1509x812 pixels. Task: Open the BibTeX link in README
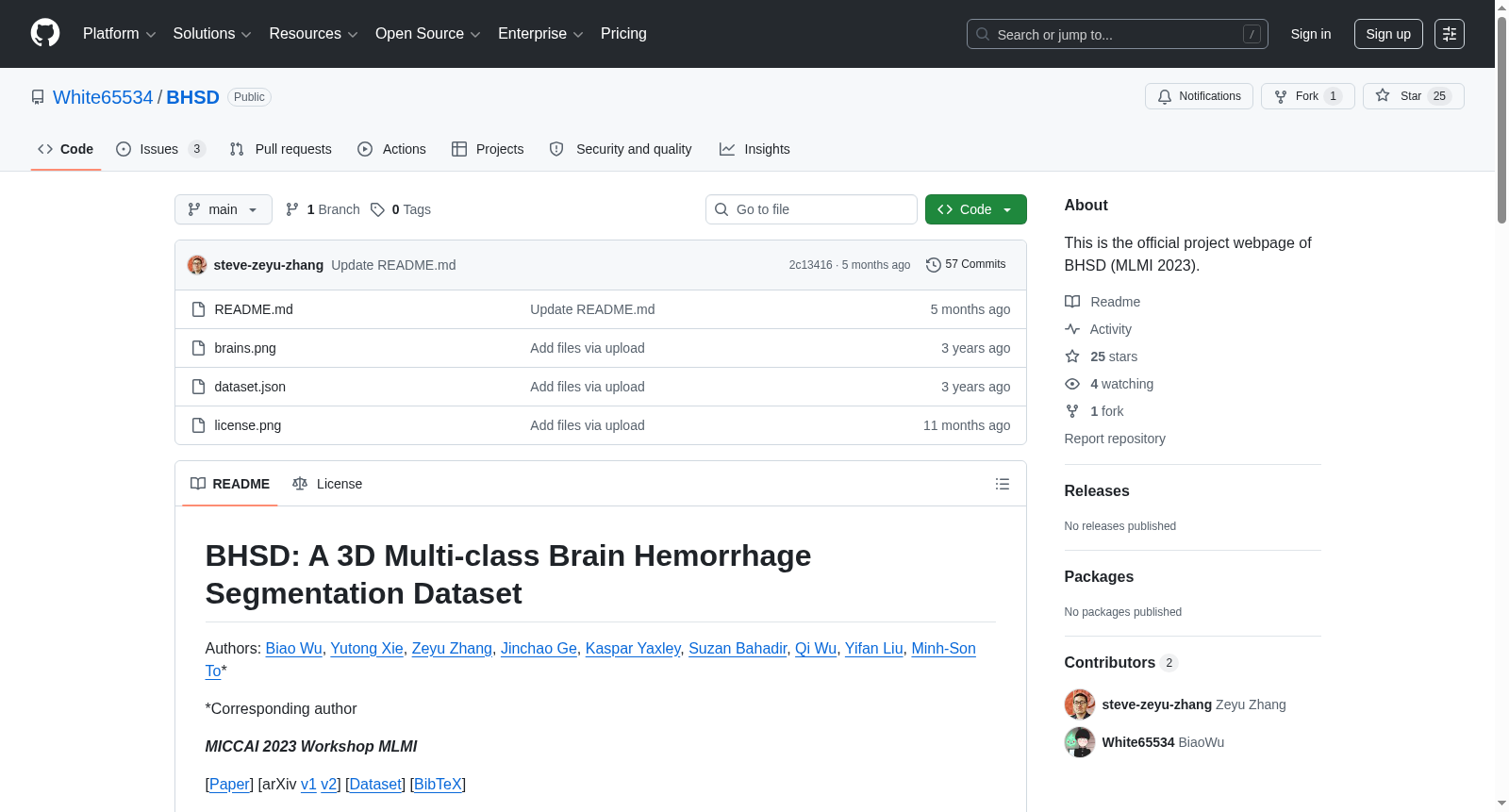(x=438, y=784)
